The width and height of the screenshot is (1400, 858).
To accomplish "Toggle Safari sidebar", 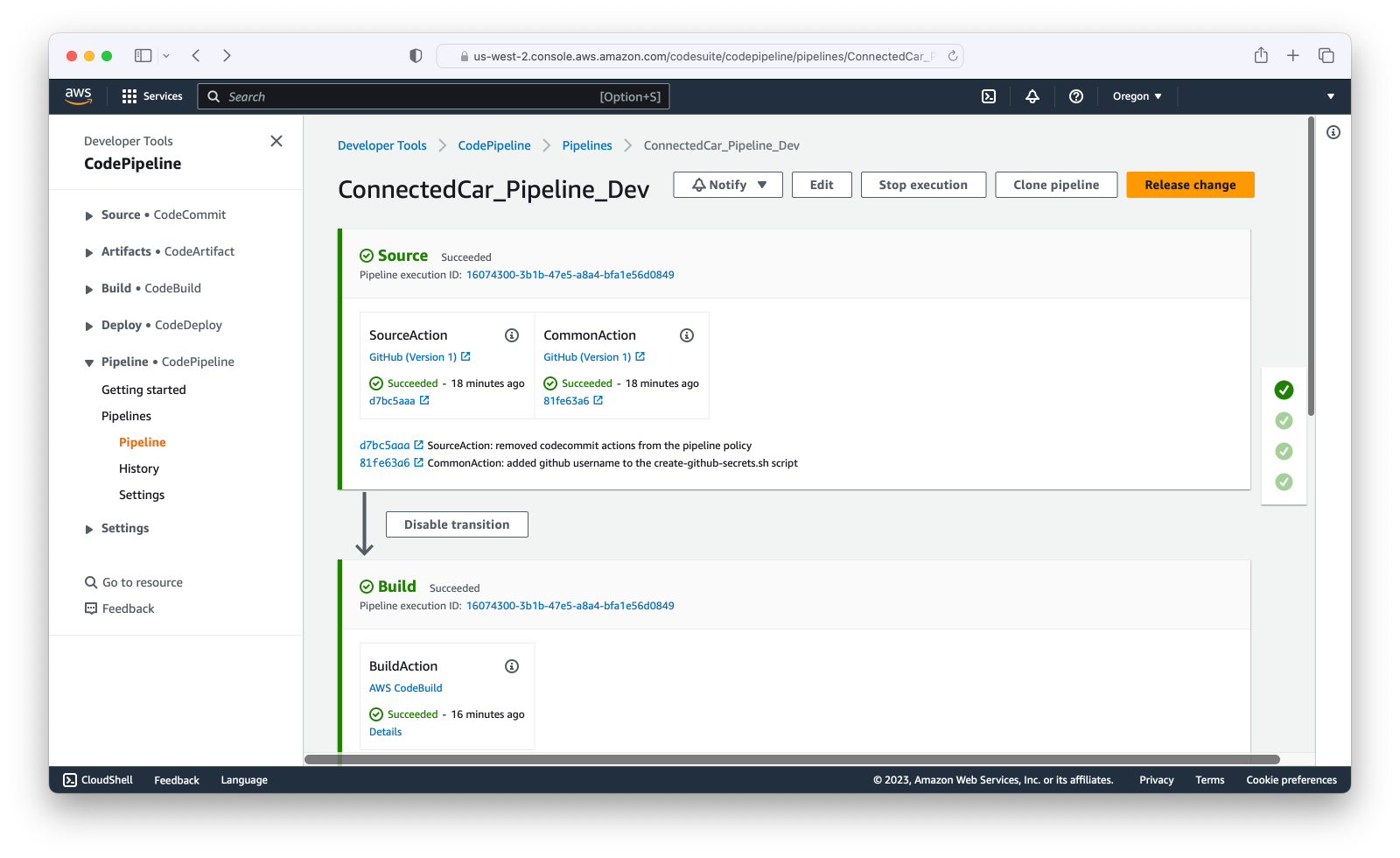I will click(x=143, y=55).
